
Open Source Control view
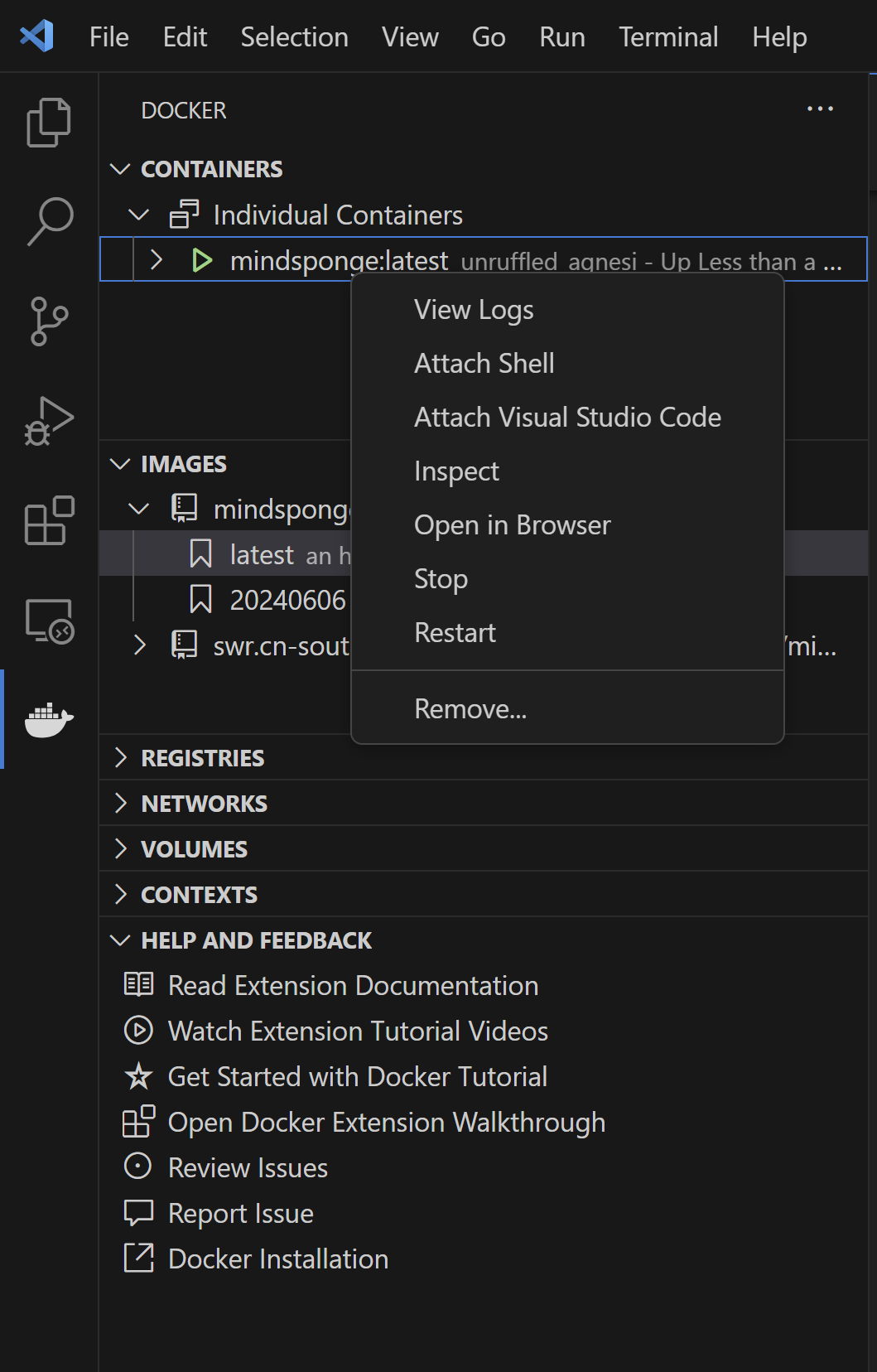pyautogui.click(x=49, y=321)
